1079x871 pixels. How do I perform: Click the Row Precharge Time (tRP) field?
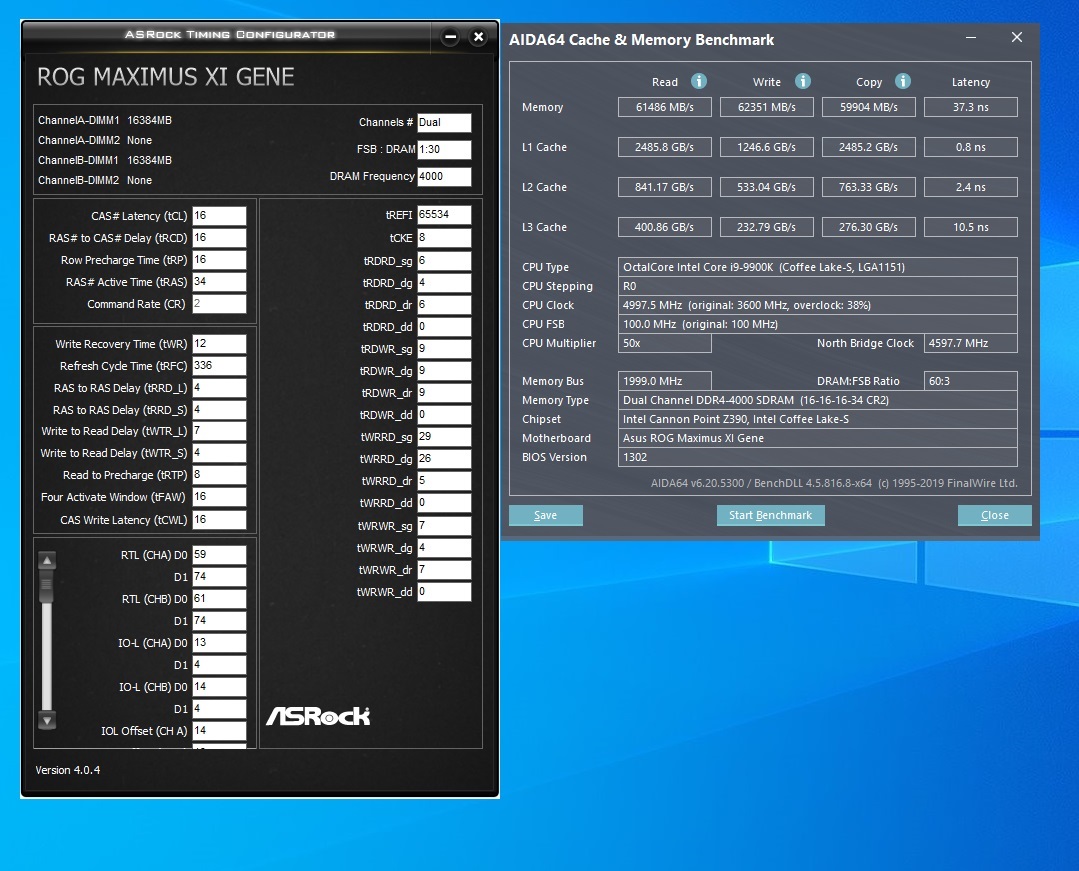point(219,260)
